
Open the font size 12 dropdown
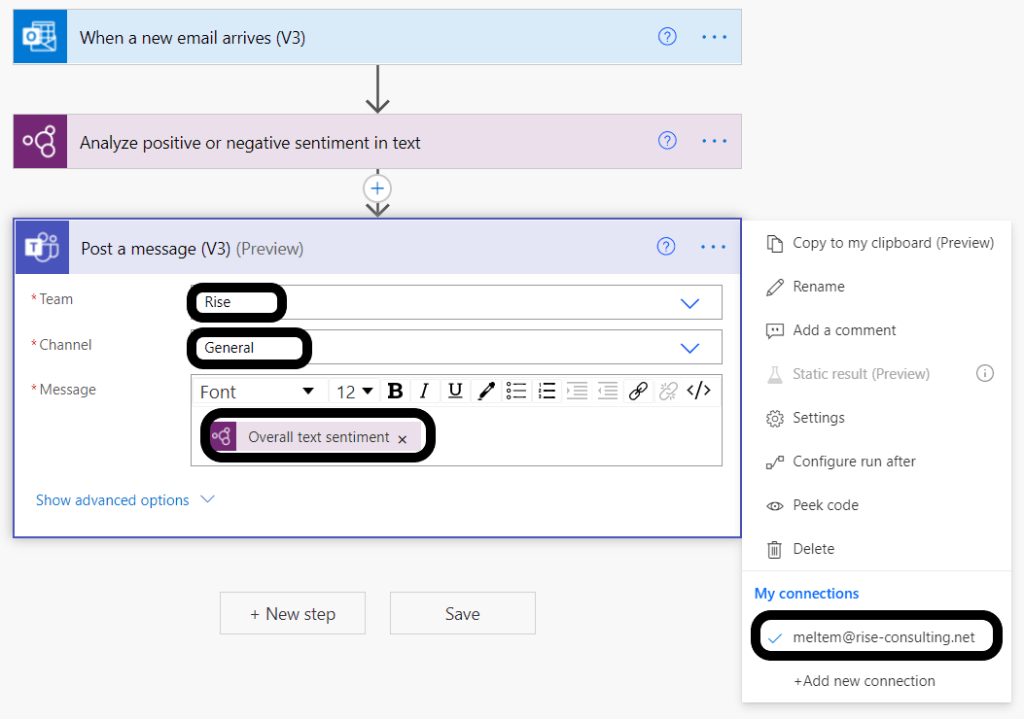(355, 391)
